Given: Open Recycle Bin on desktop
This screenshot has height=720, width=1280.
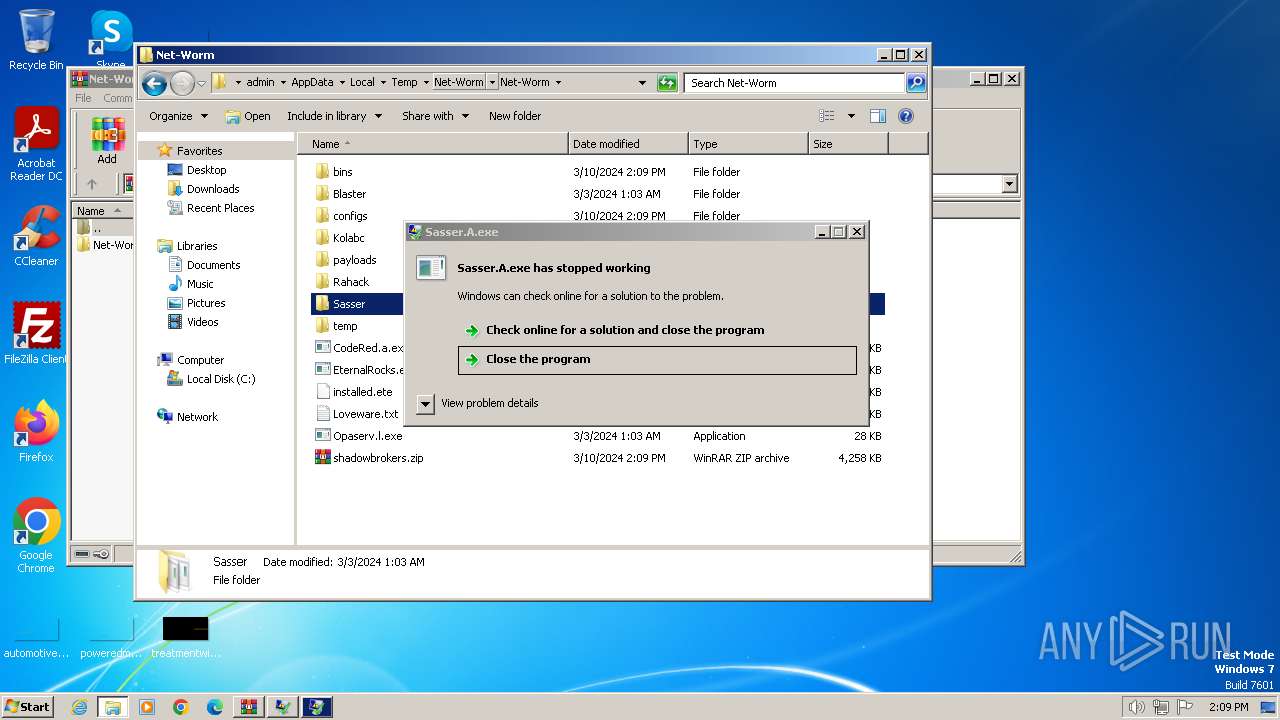Looking at the screenshot, I should click(36, 40).
